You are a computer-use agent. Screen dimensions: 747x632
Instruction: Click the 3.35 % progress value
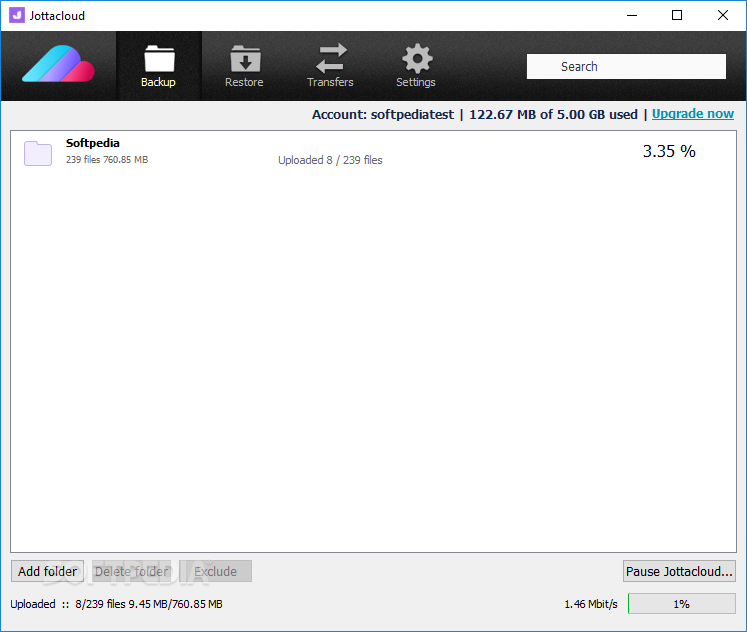pyautogui.click(x=669, y=151)
